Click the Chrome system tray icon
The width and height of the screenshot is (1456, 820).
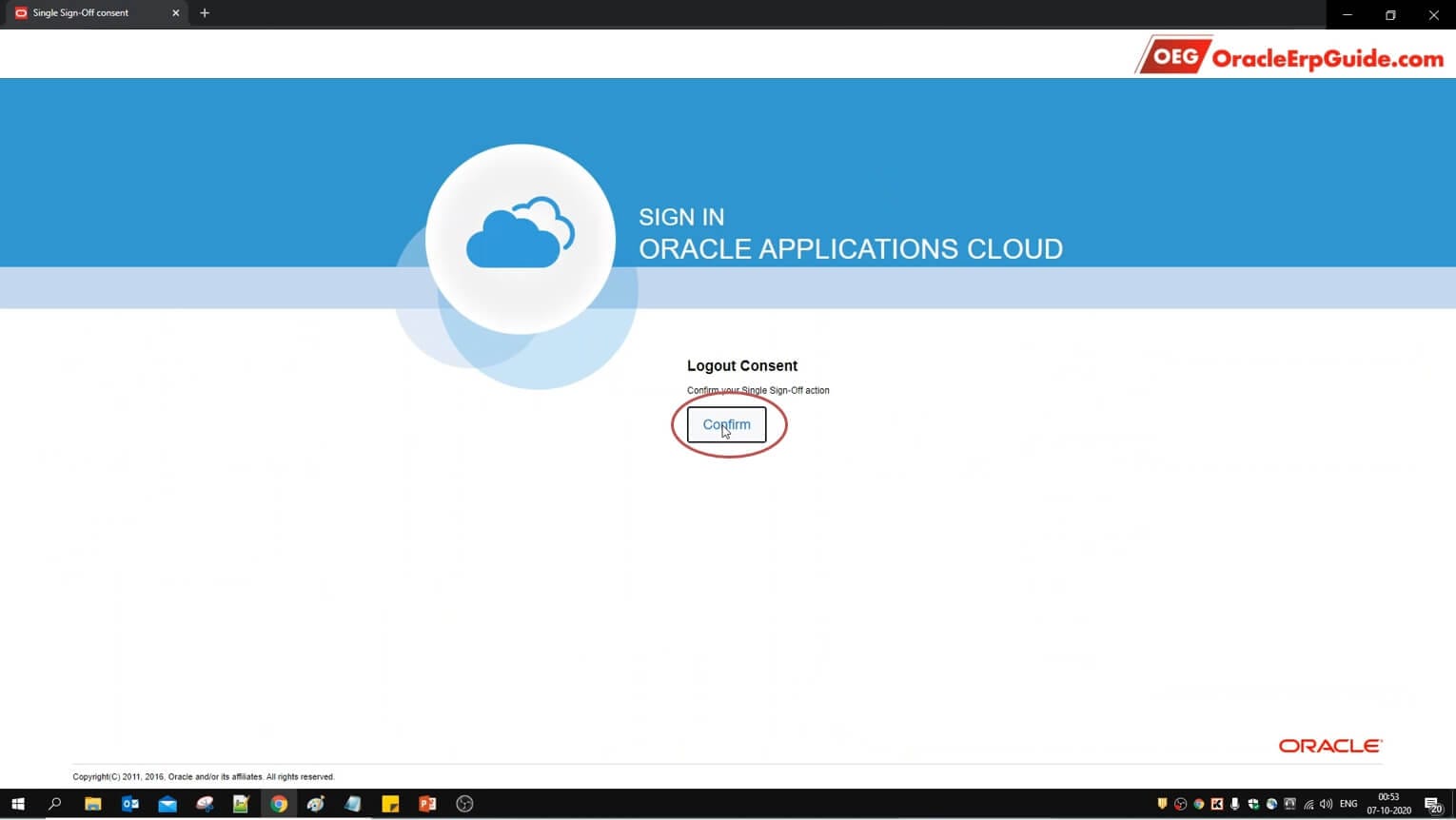point(1199,804)
